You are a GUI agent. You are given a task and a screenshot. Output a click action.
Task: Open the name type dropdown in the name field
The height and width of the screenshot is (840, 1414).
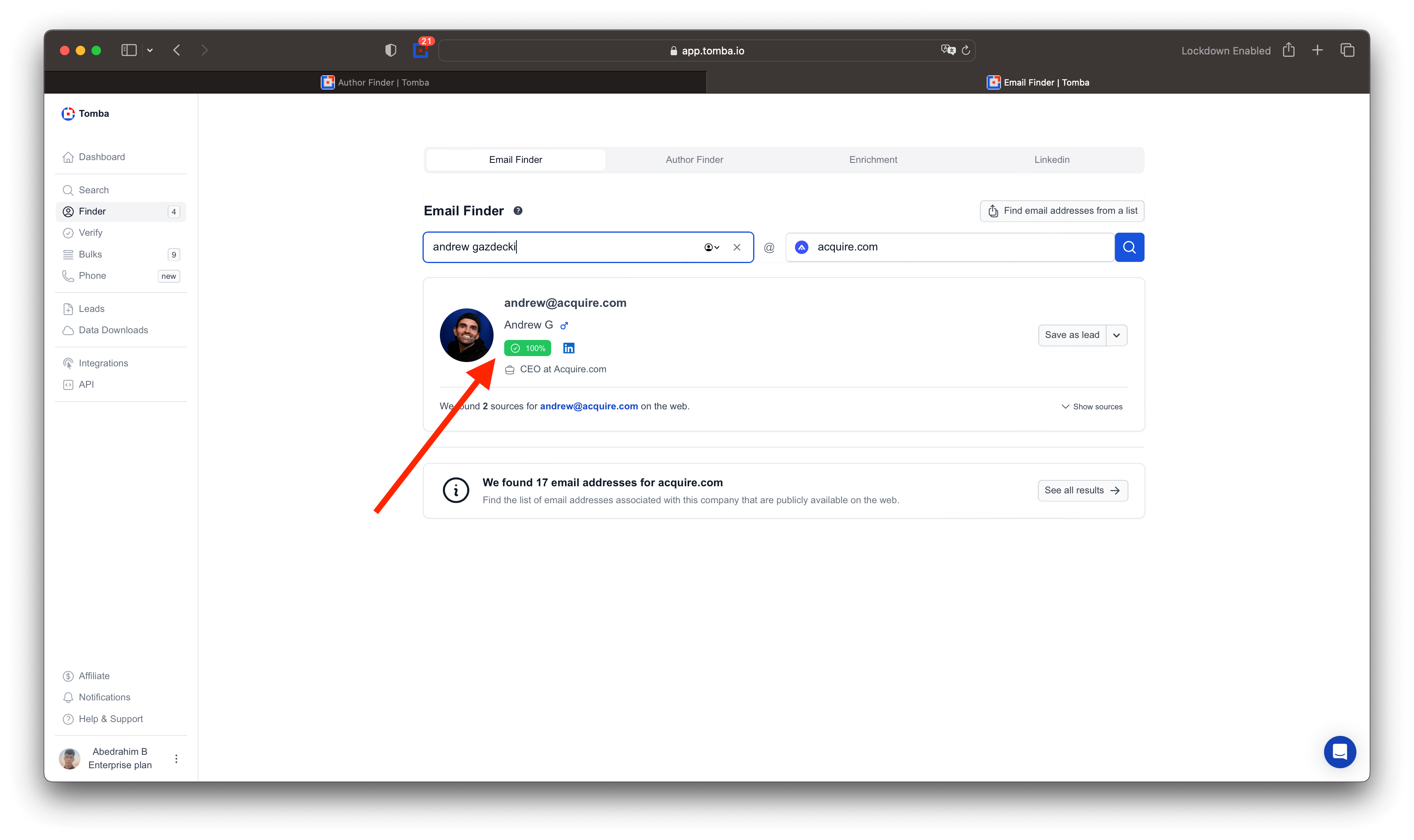pos(711,247)
